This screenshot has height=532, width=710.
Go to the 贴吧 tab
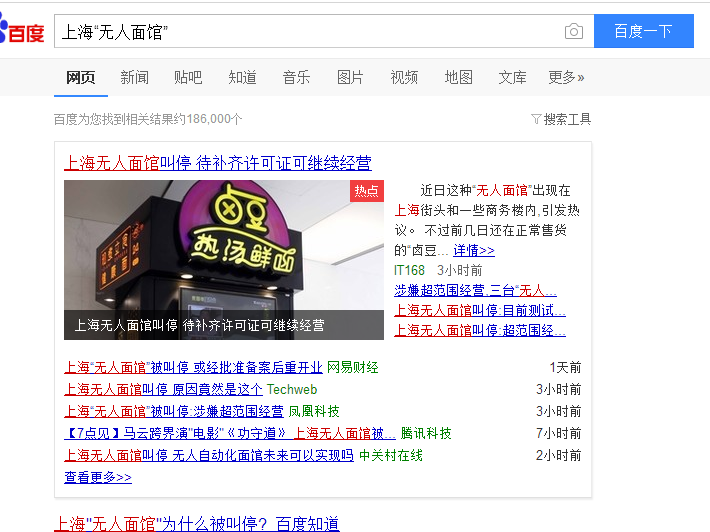coord(188,77)
